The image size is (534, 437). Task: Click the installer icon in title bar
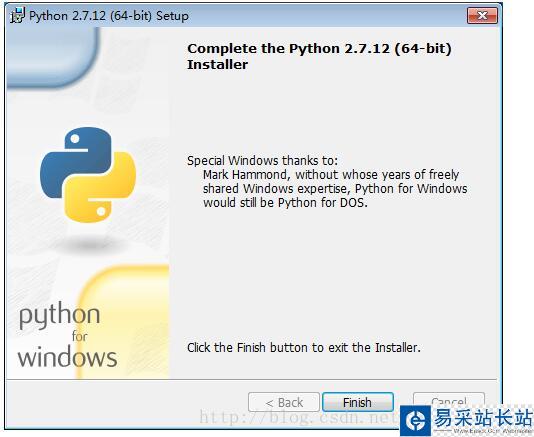tap(17, 16)
